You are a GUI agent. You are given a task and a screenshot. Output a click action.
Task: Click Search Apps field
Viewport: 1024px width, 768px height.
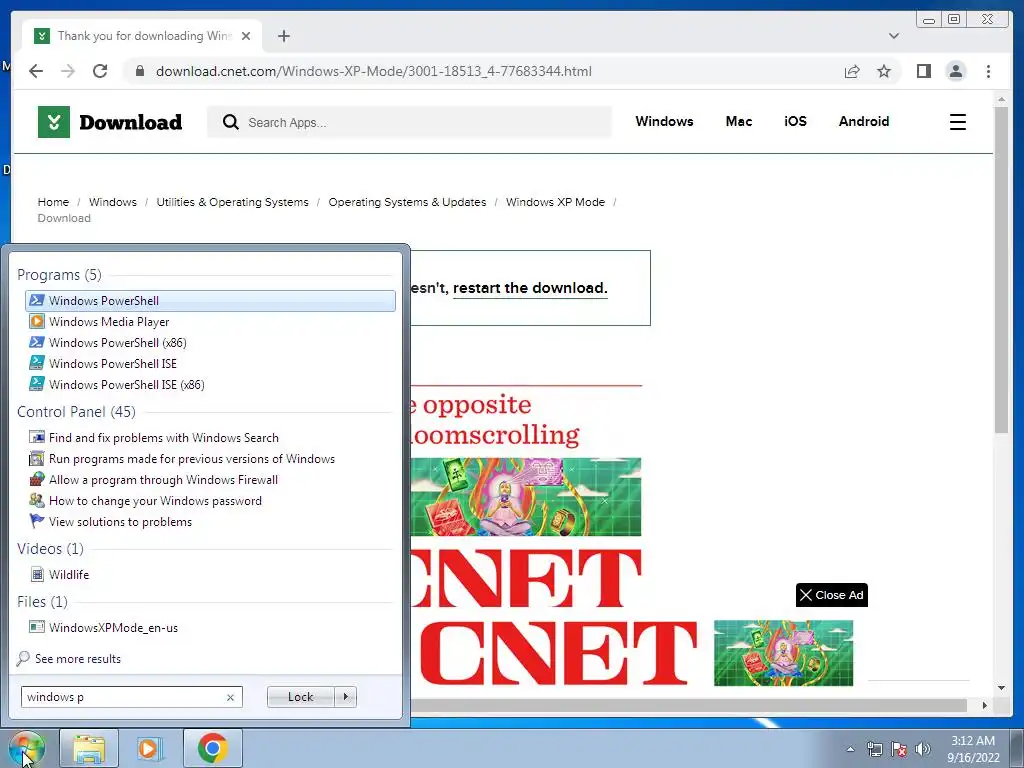tap(409, 122)
